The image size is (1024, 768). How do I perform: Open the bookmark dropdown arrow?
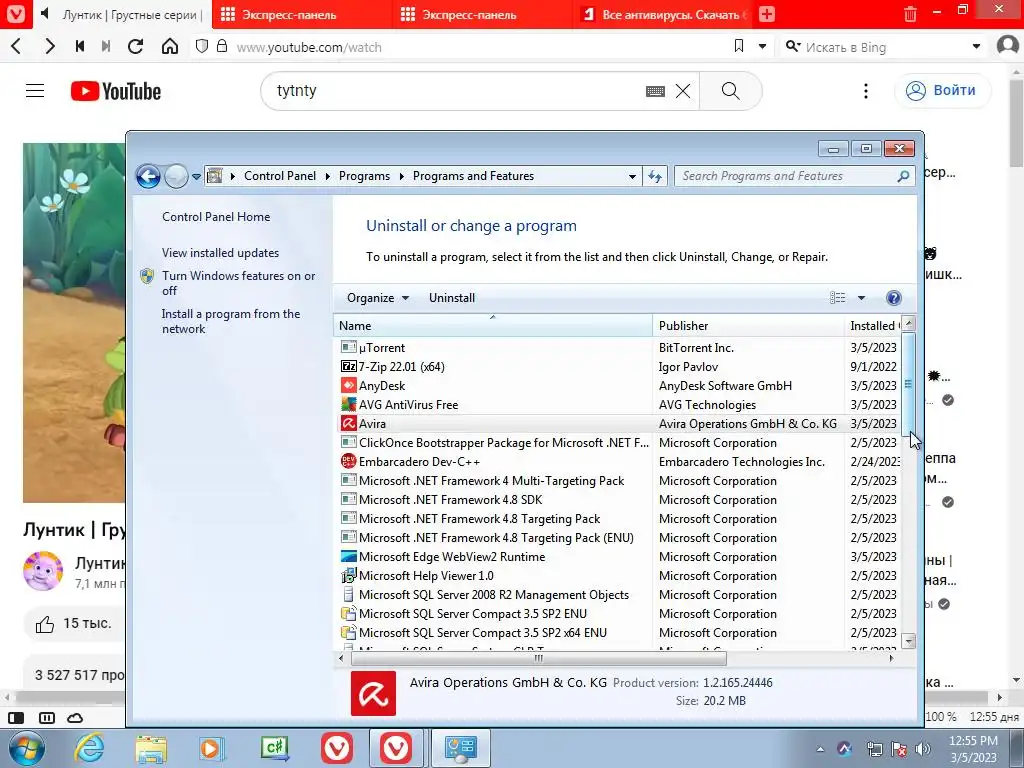(x=762, y=46)
